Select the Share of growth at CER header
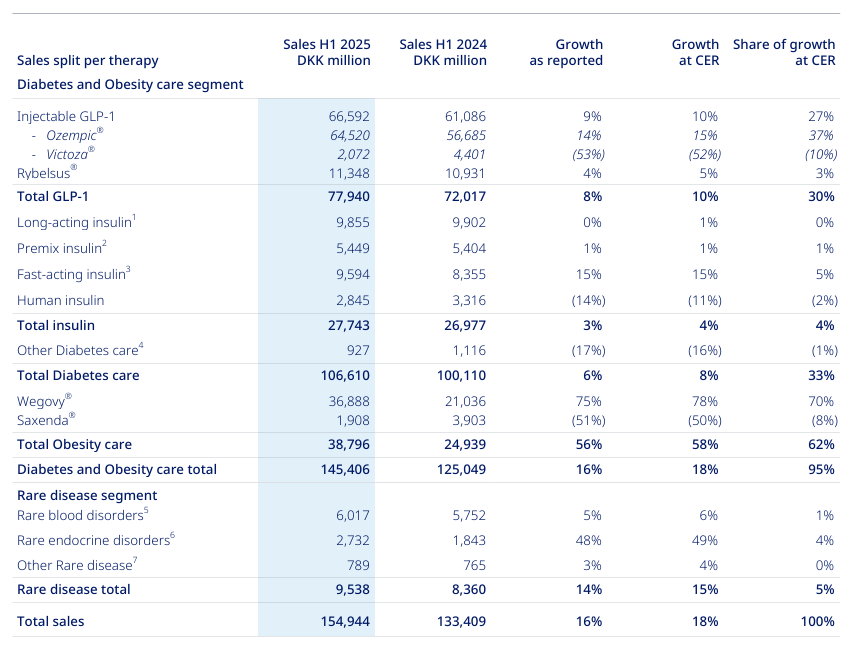The width and height of the screenshot is (851, 645). pos(784,52)
